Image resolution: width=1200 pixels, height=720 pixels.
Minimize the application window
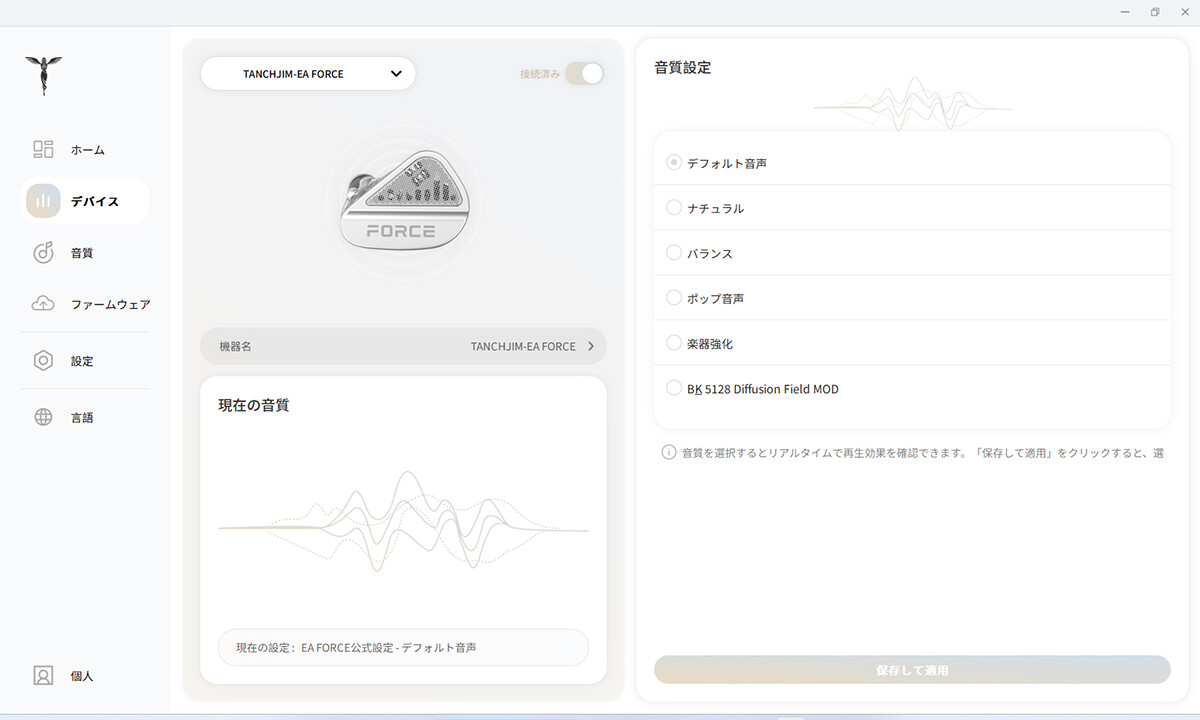(1127, 12)
